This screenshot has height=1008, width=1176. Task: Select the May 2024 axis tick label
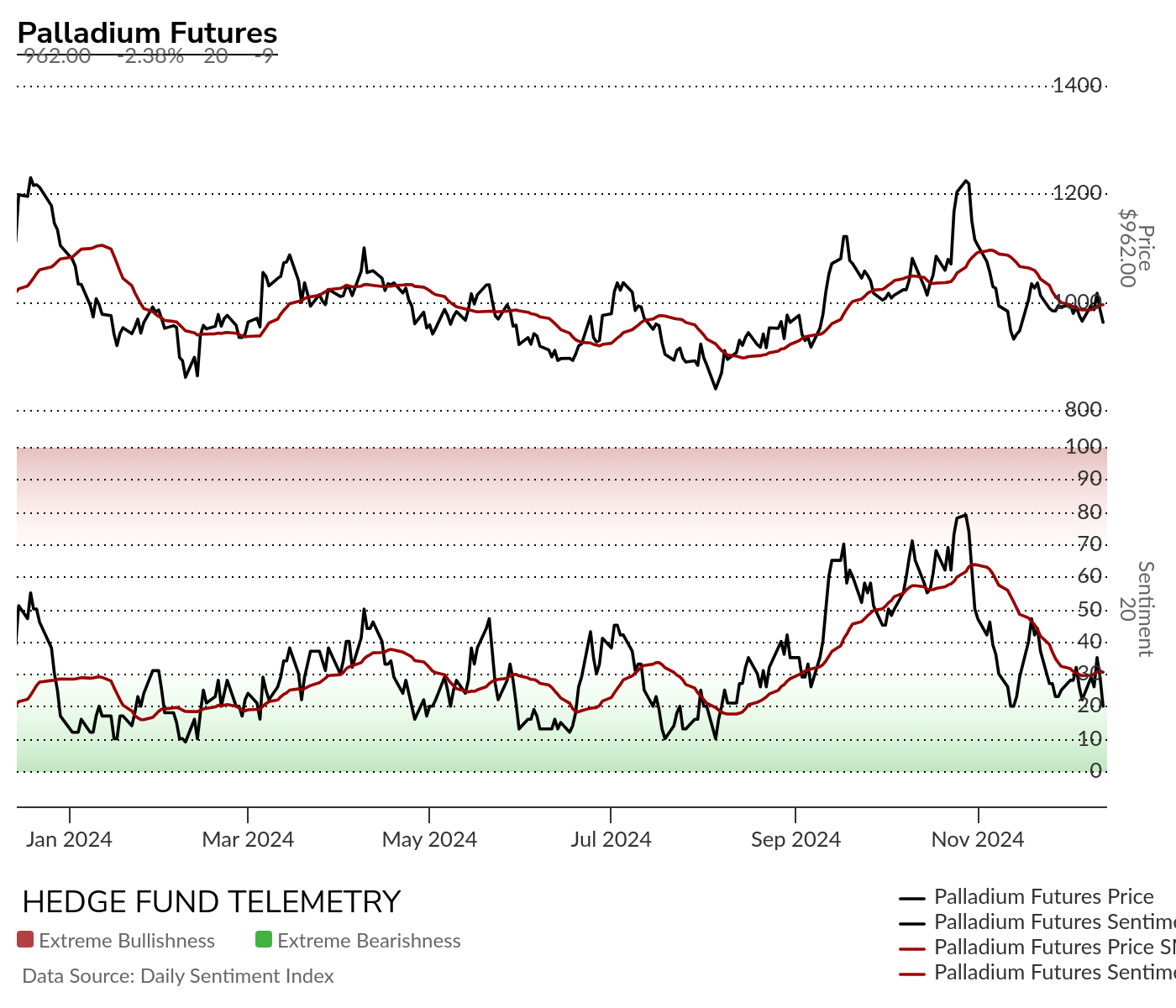click(x=429, y=839)
